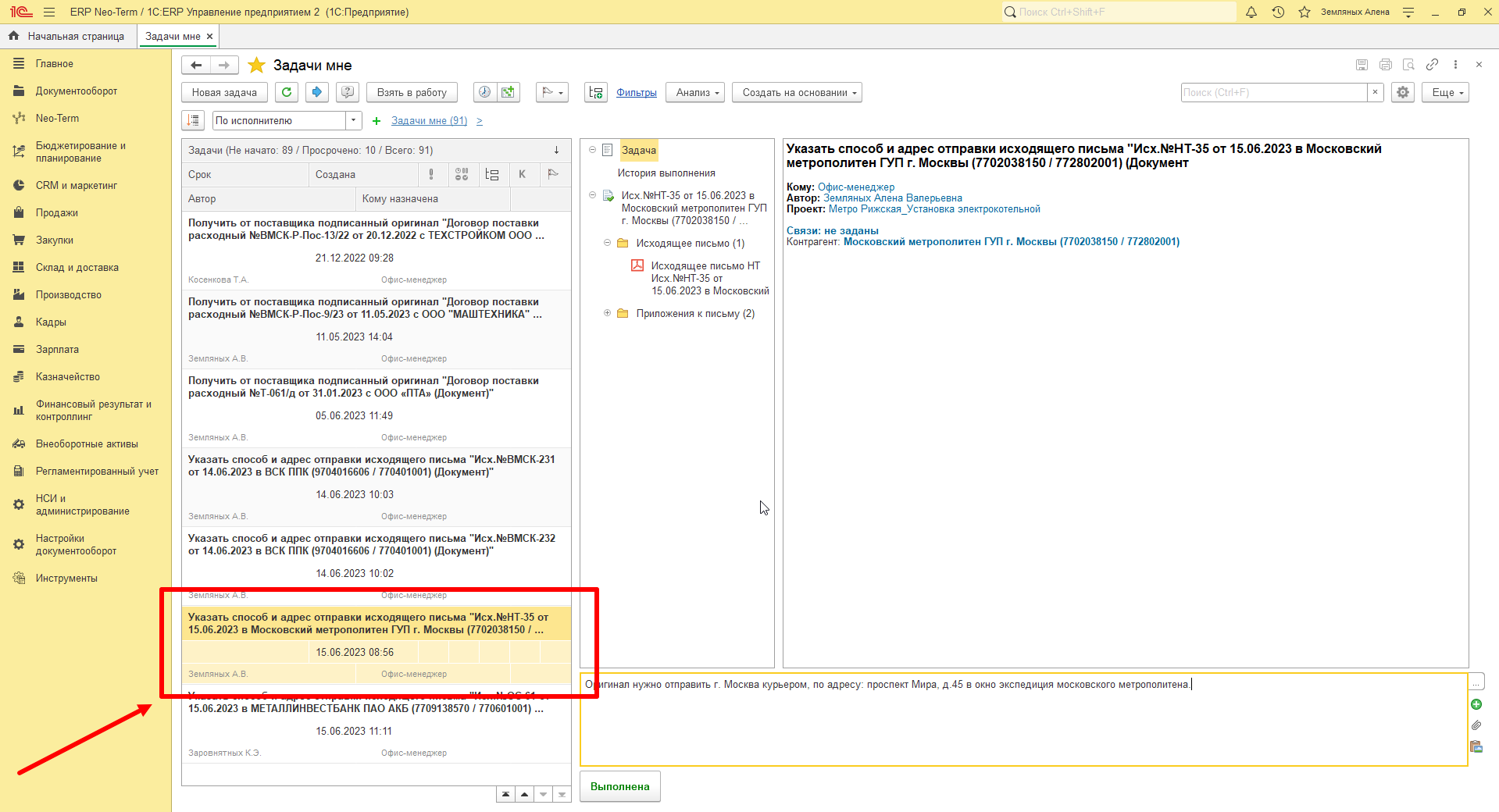The height and width of the screenshot is (812, 1499).
Task: Open the list settings gear button
Action: (1403, 92)
